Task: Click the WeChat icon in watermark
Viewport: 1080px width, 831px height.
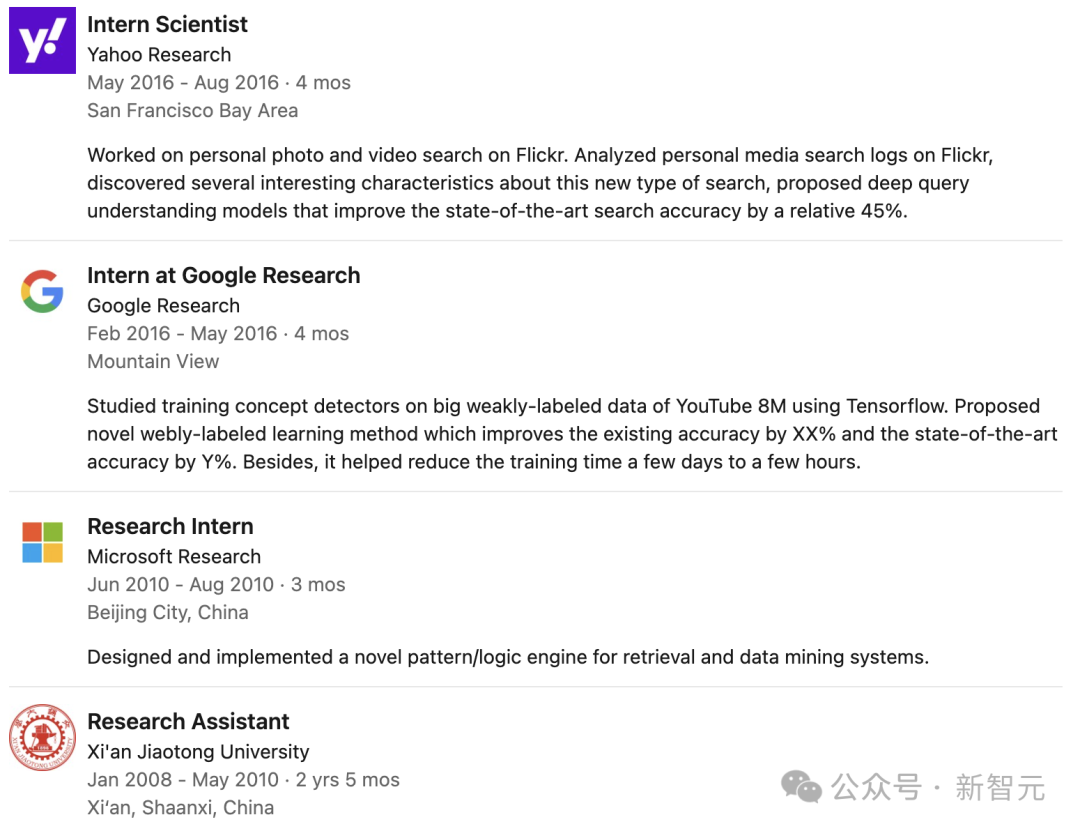Action: (x=801, y=786)
